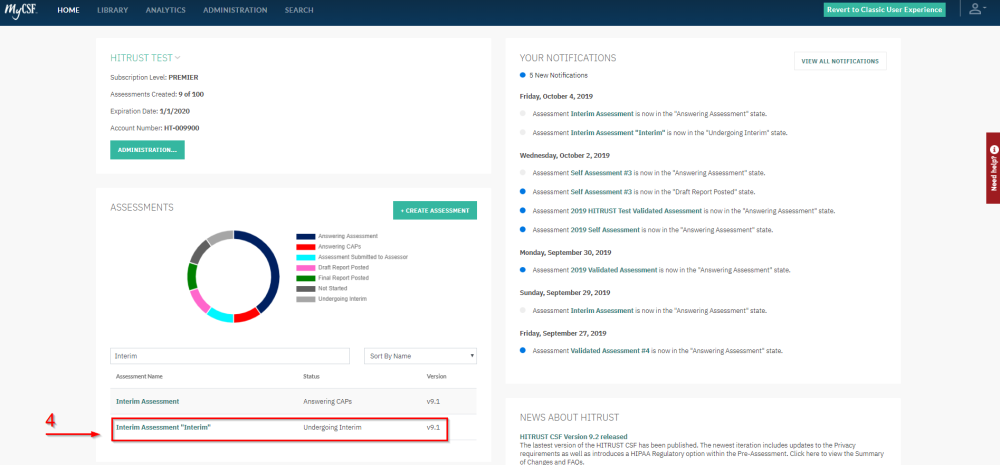
Task: Open HITRUST CSF Version 9.2 released news
Action: coord(573,436)
